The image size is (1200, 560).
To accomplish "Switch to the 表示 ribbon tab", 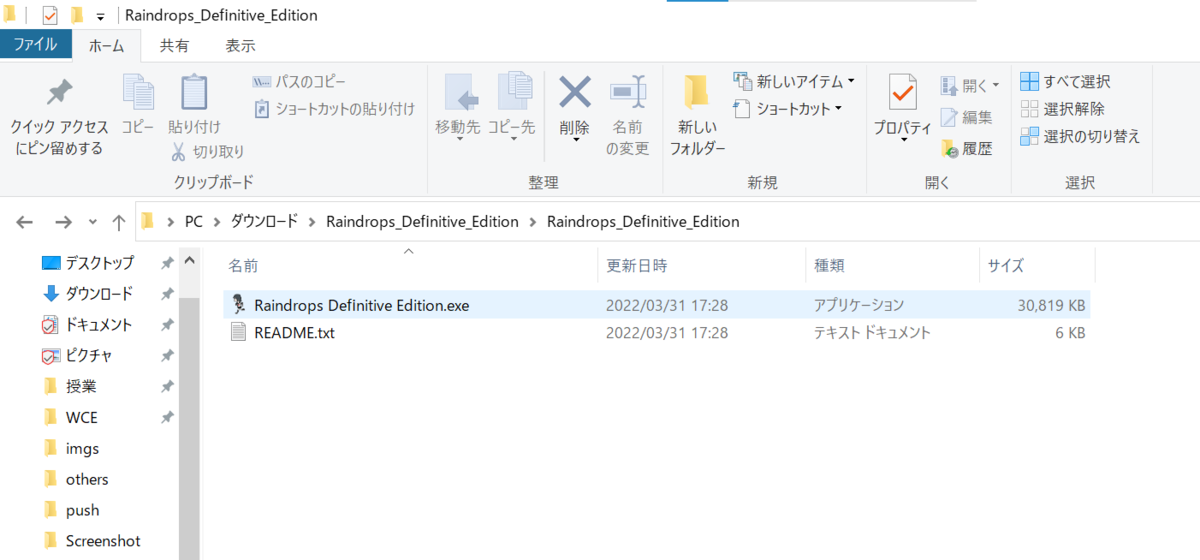I will (x=240, y=45).
